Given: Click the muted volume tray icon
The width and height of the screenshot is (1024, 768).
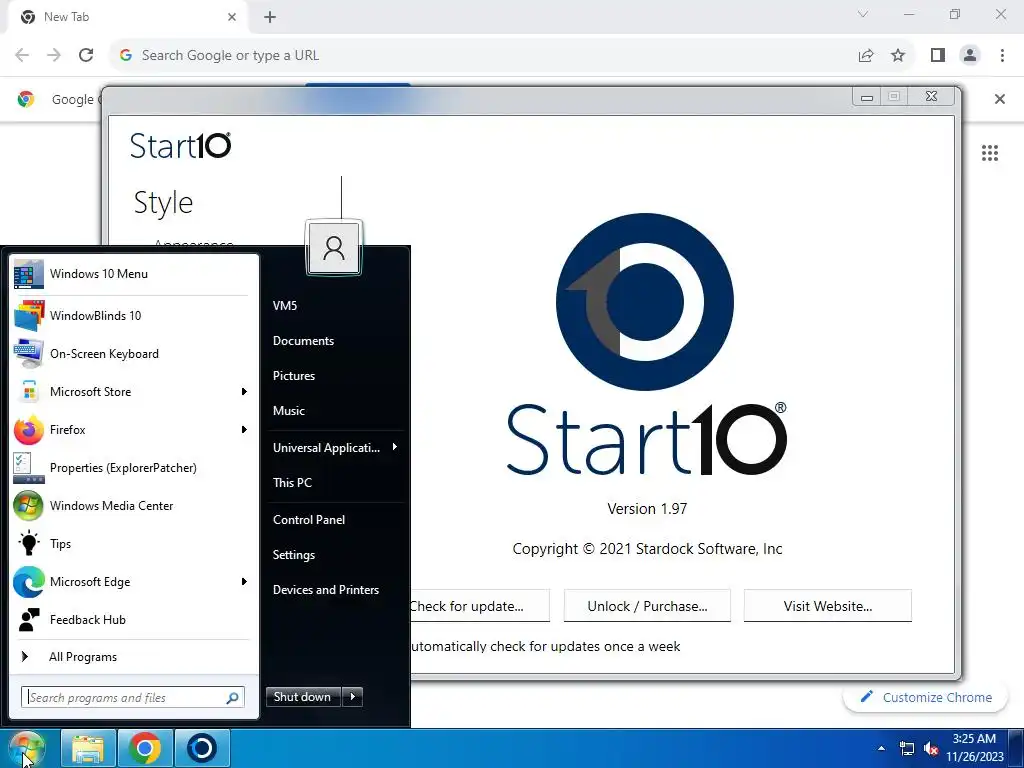Looking at the screenshot, I should click(x=931, y=748).
